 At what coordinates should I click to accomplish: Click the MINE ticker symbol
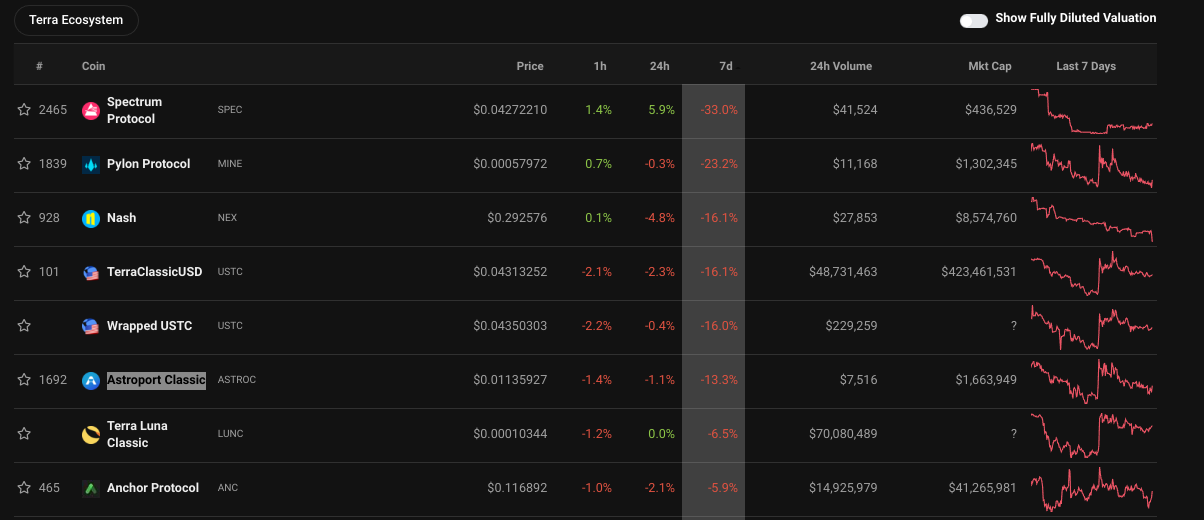pos(230,164)
